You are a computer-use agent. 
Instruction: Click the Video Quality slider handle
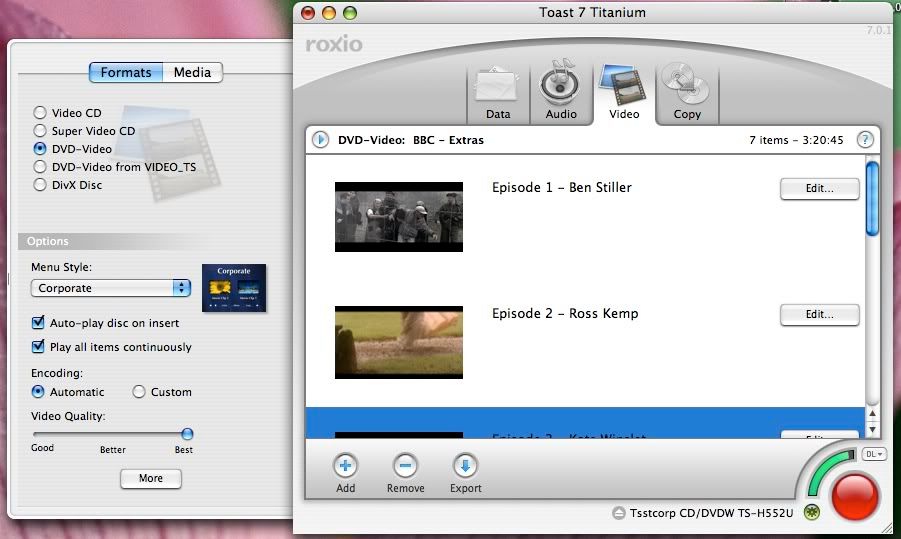point(187,434)
